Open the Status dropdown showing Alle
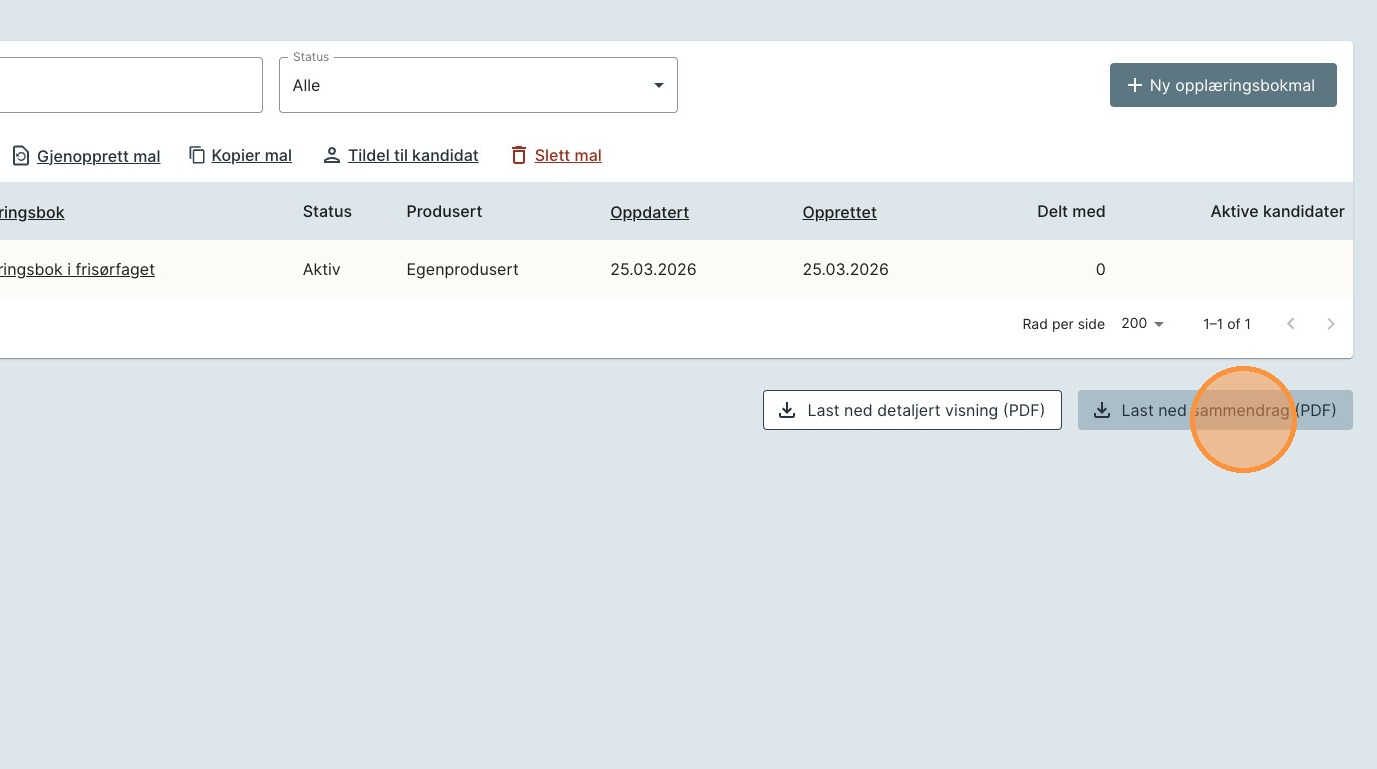Viewport: 1377px width, 769px height. 478,86
